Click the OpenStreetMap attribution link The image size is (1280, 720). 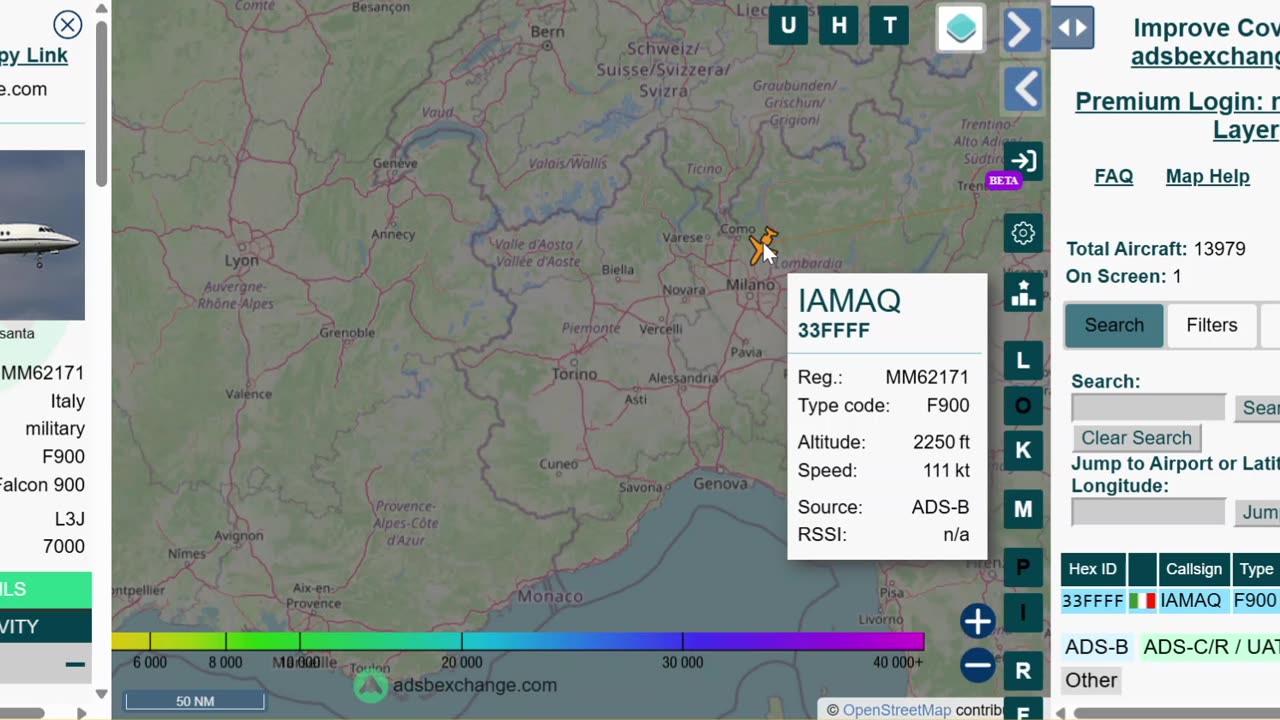[896, 710]
